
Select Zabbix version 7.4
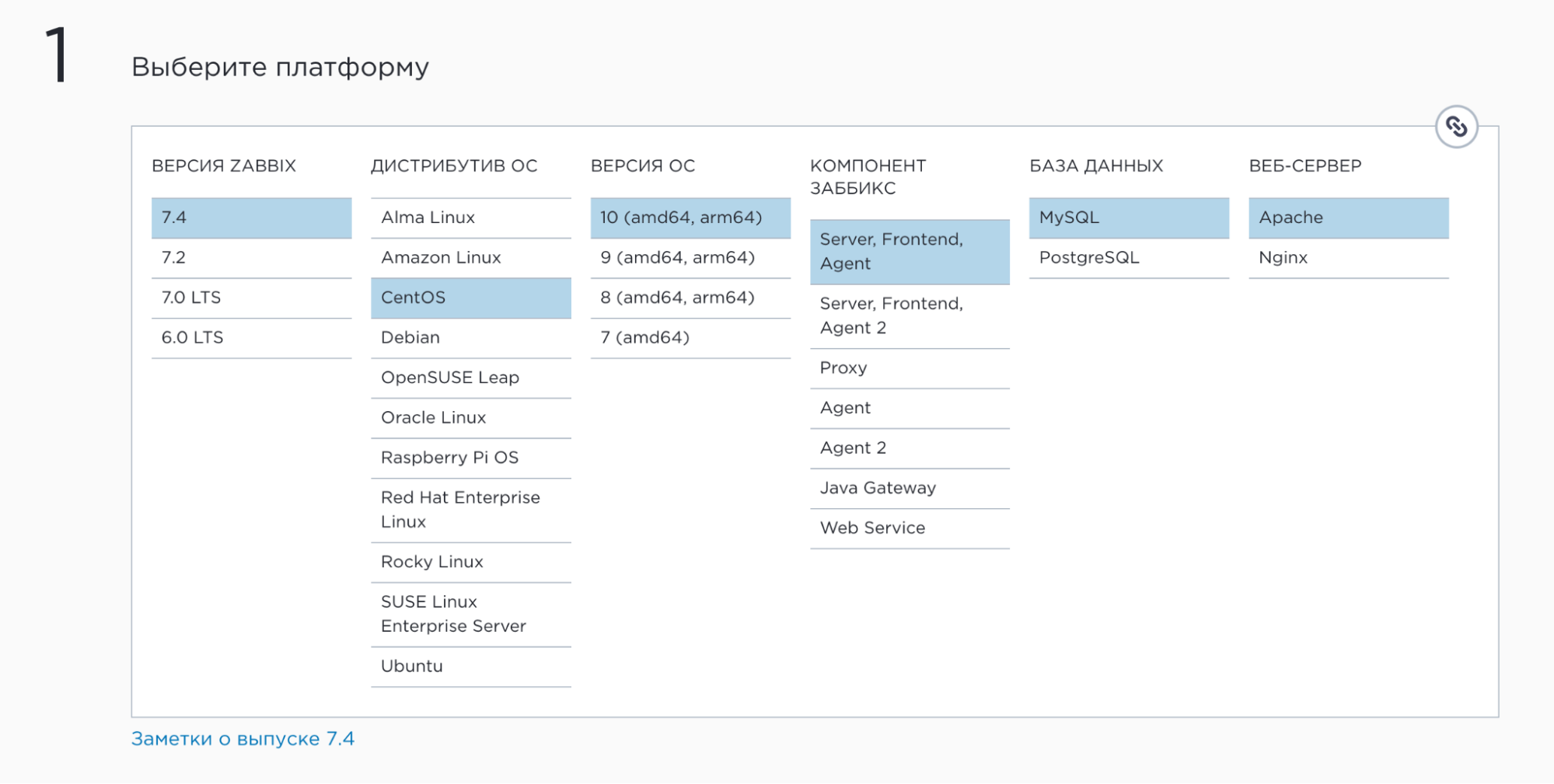pyautogui.click(x=251, y=218)
